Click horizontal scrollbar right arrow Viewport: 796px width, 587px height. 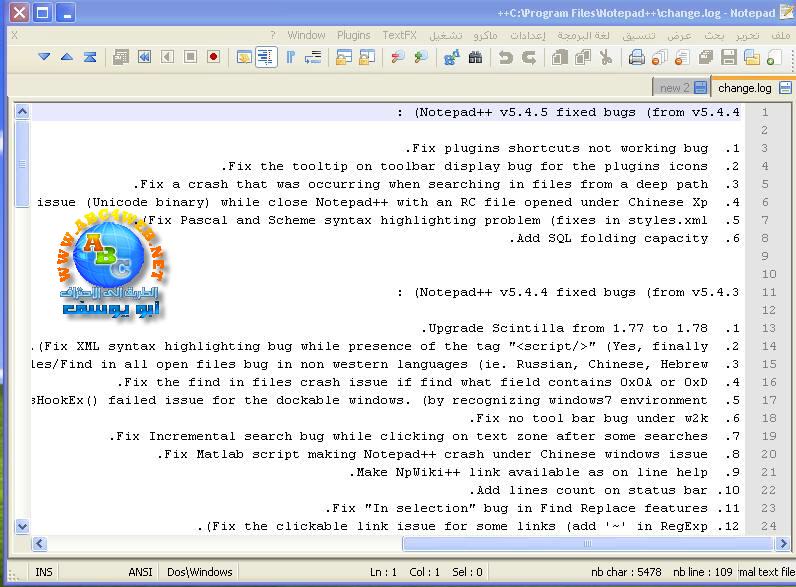click(783, 544)
